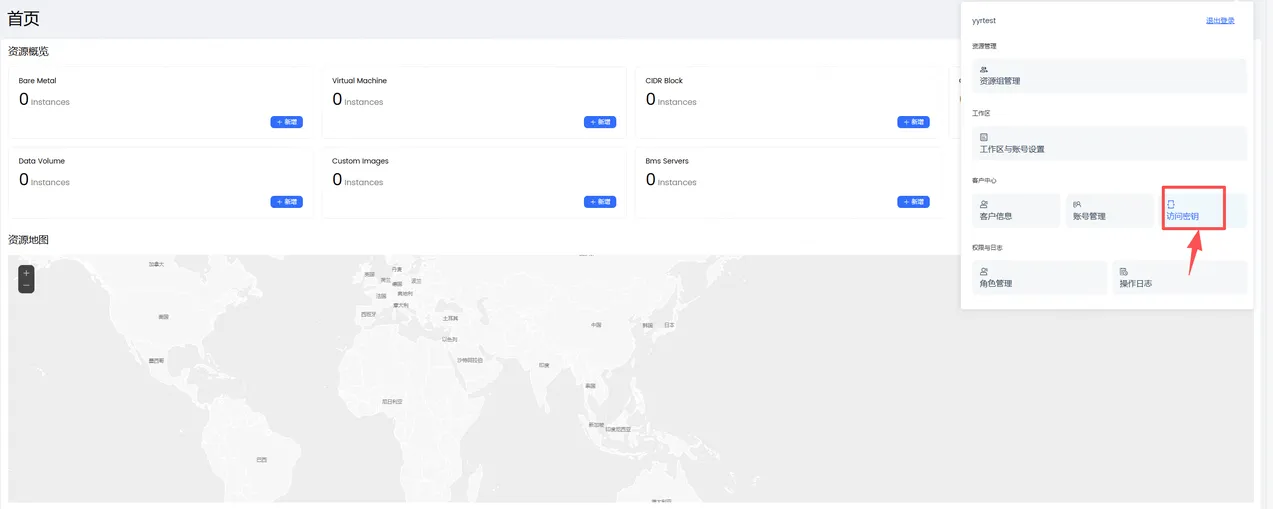Click the 资源组管理 people icon

(984, 69)
